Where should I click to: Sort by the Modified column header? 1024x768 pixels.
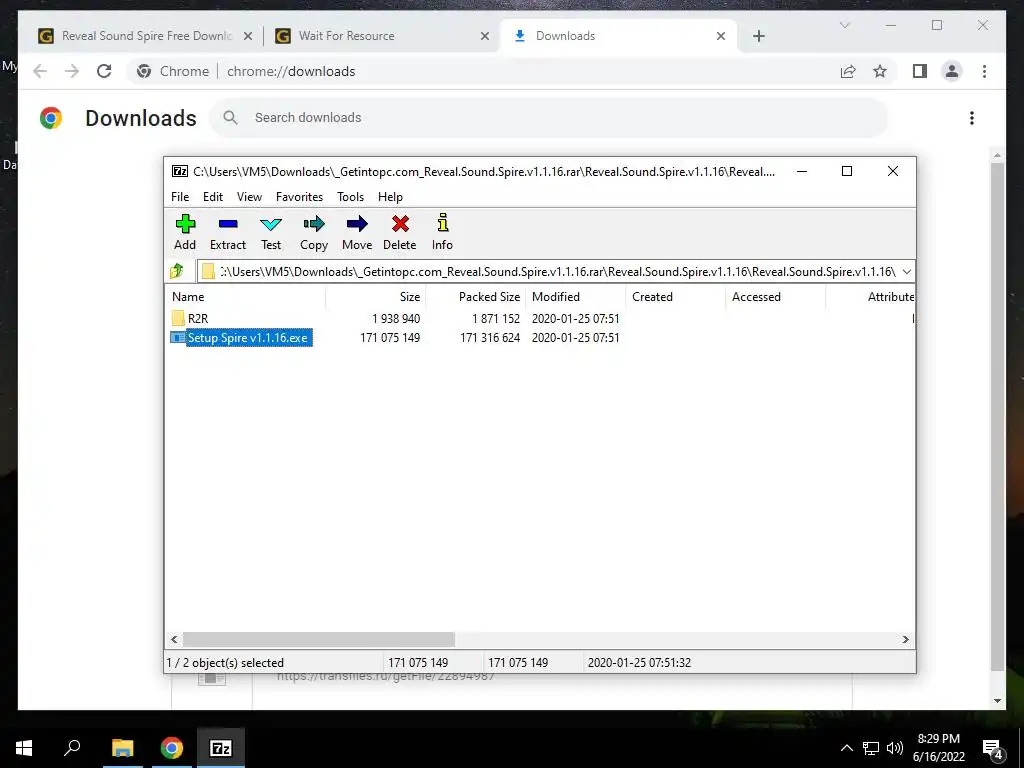click(x=575, y=296)
